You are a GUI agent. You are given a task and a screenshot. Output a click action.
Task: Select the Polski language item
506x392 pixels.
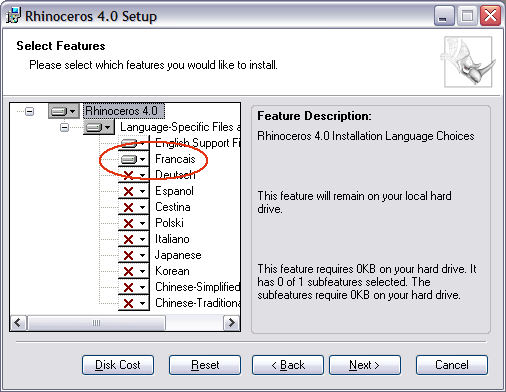click(169, 223)
